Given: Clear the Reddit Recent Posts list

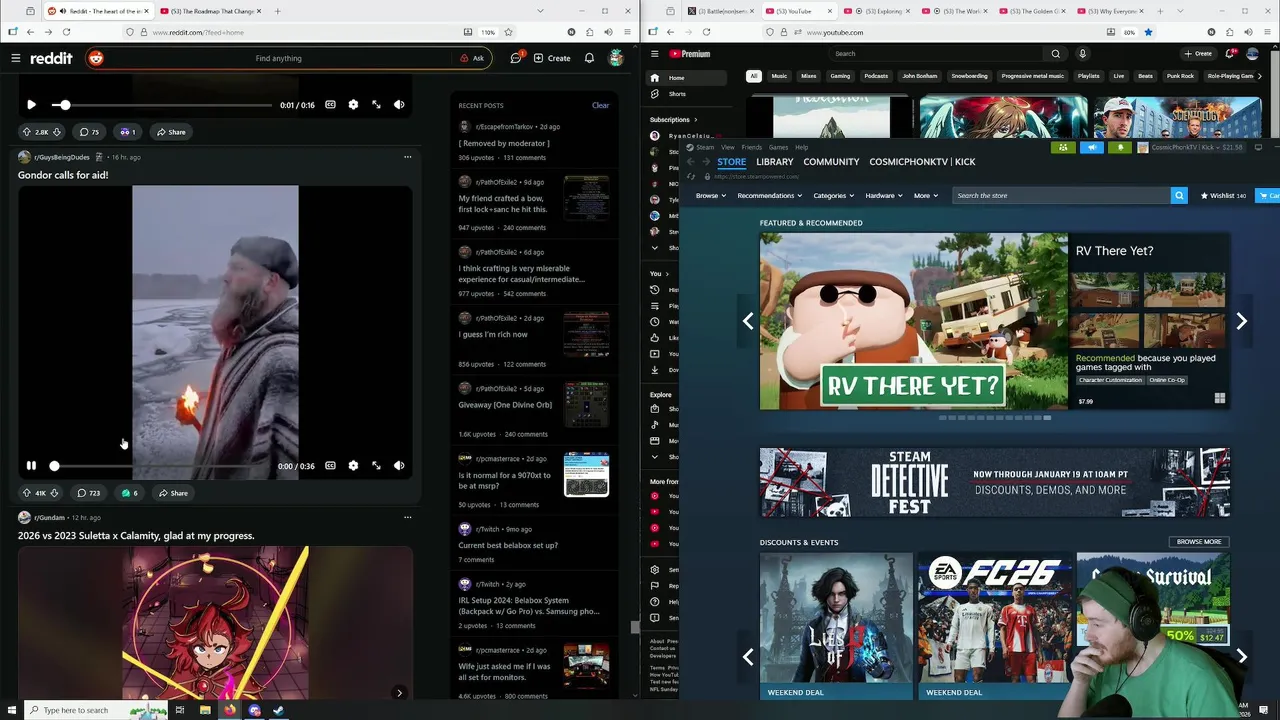Looking at the screenshot, I should point(600,105).
